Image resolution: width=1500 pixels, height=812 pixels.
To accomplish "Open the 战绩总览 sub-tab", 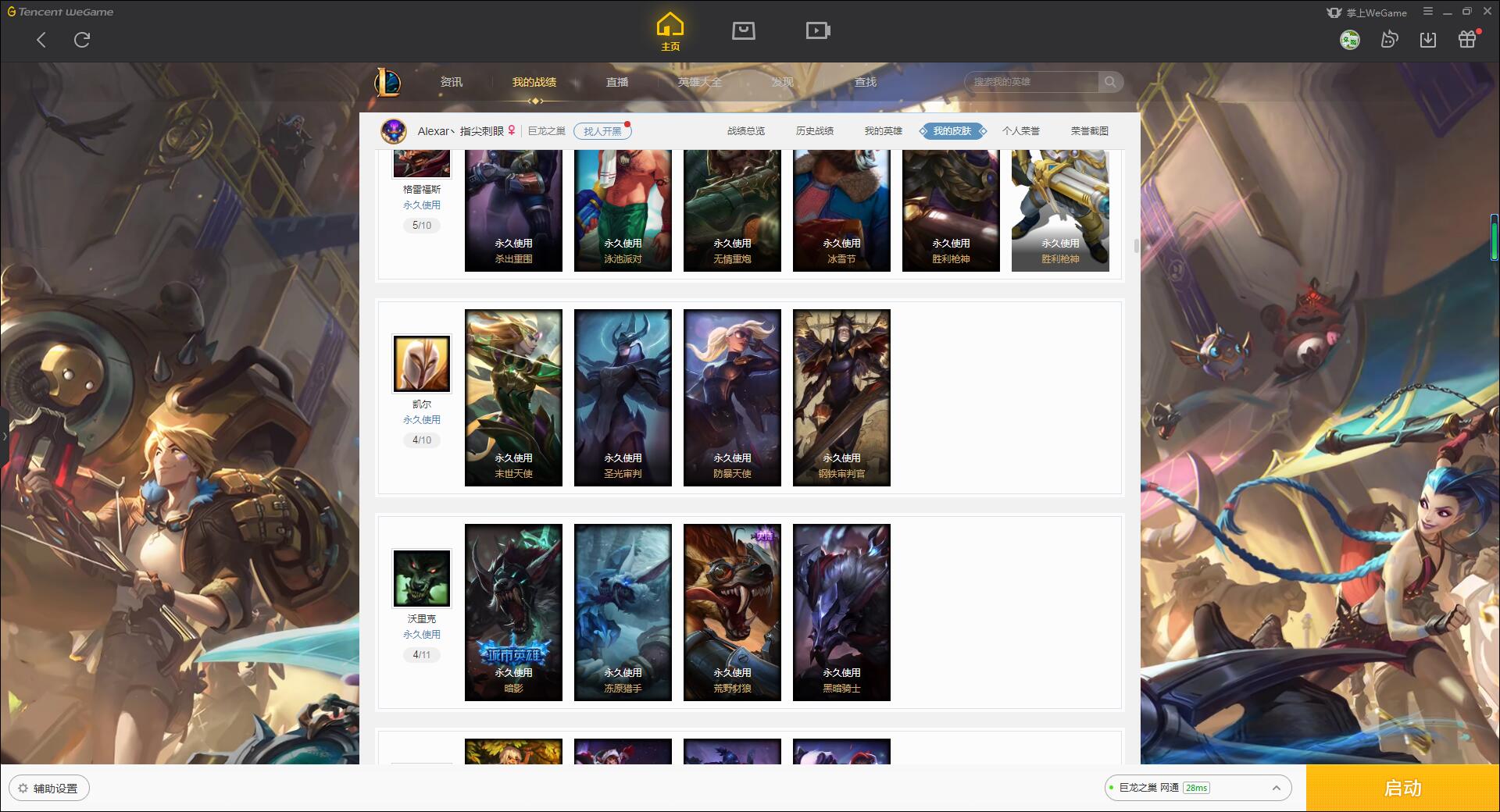I will click(x=746, y=131).
